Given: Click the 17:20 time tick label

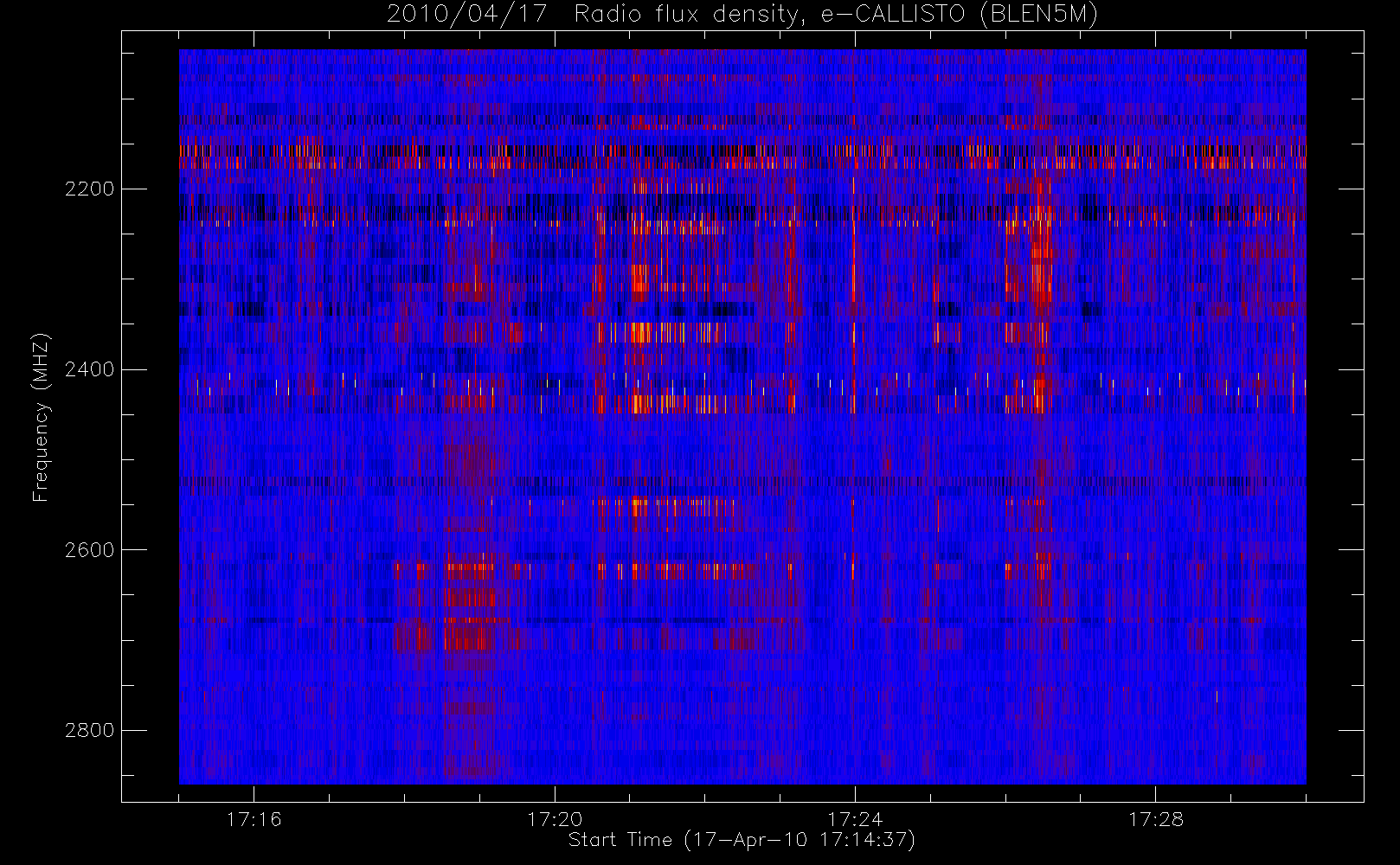Looking at the screenshot, I should coord(555,818).
